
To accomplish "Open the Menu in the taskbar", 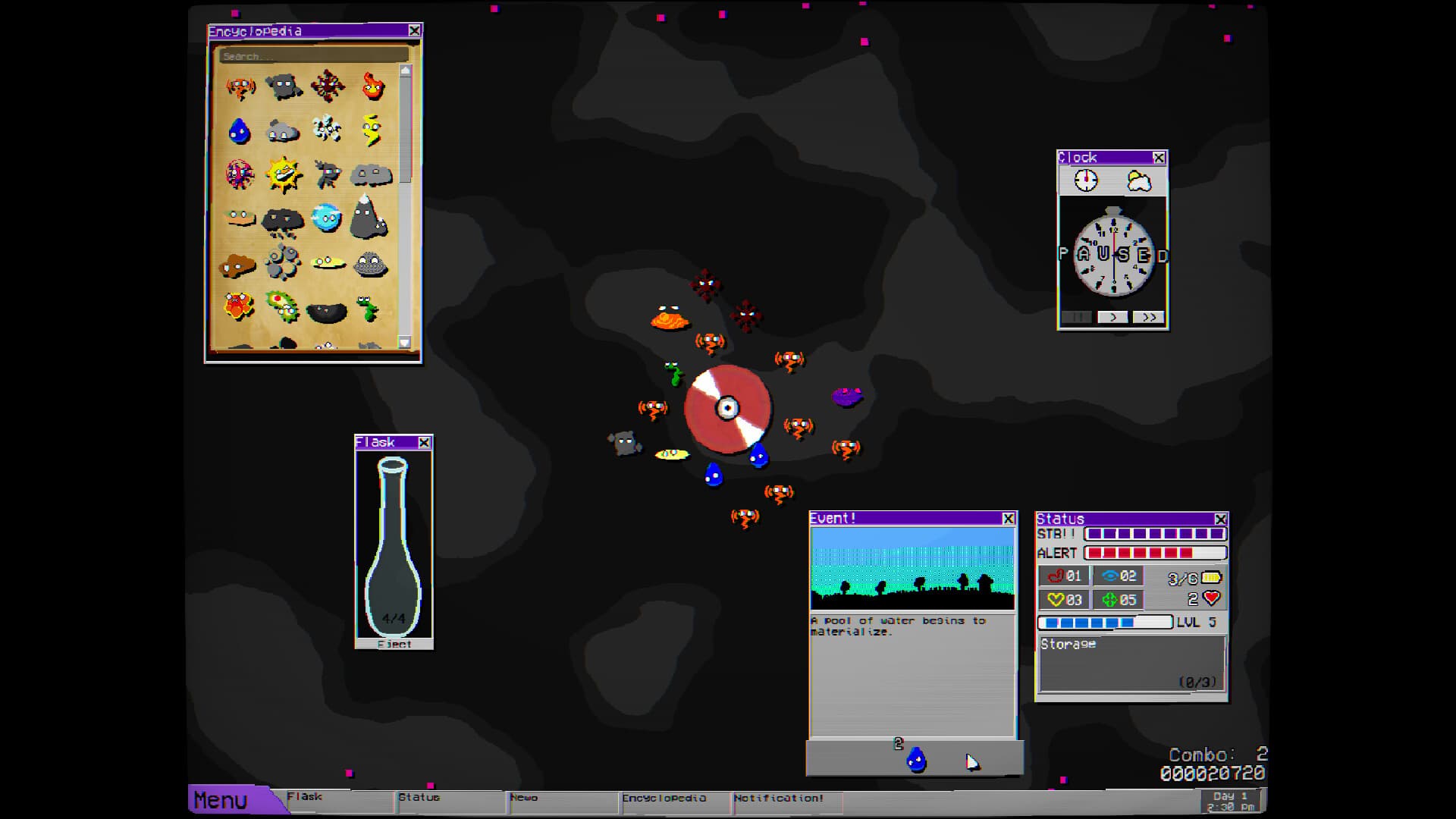I will tap(220, 799).
